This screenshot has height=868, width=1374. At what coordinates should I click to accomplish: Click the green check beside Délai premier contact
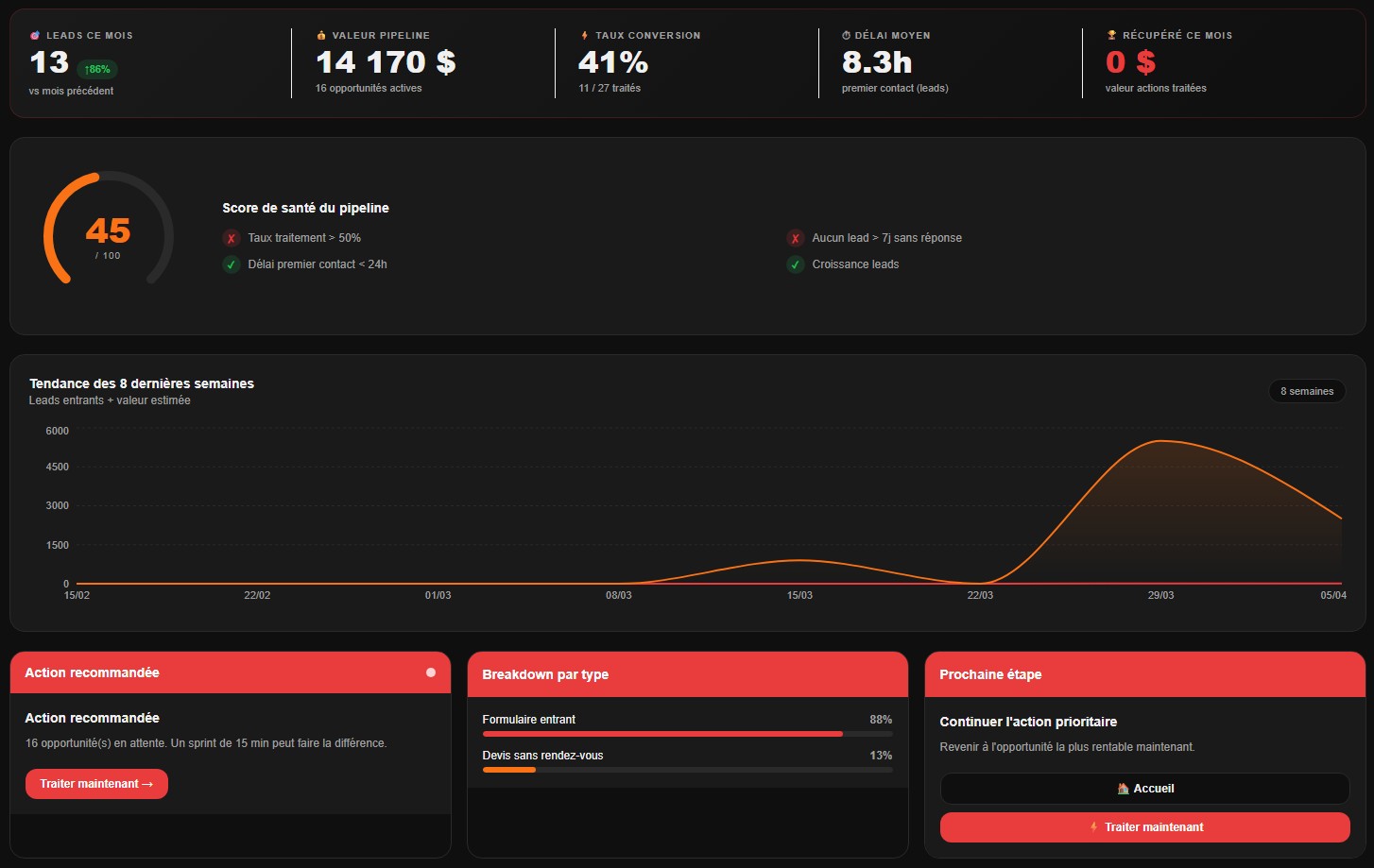[232, 264]
